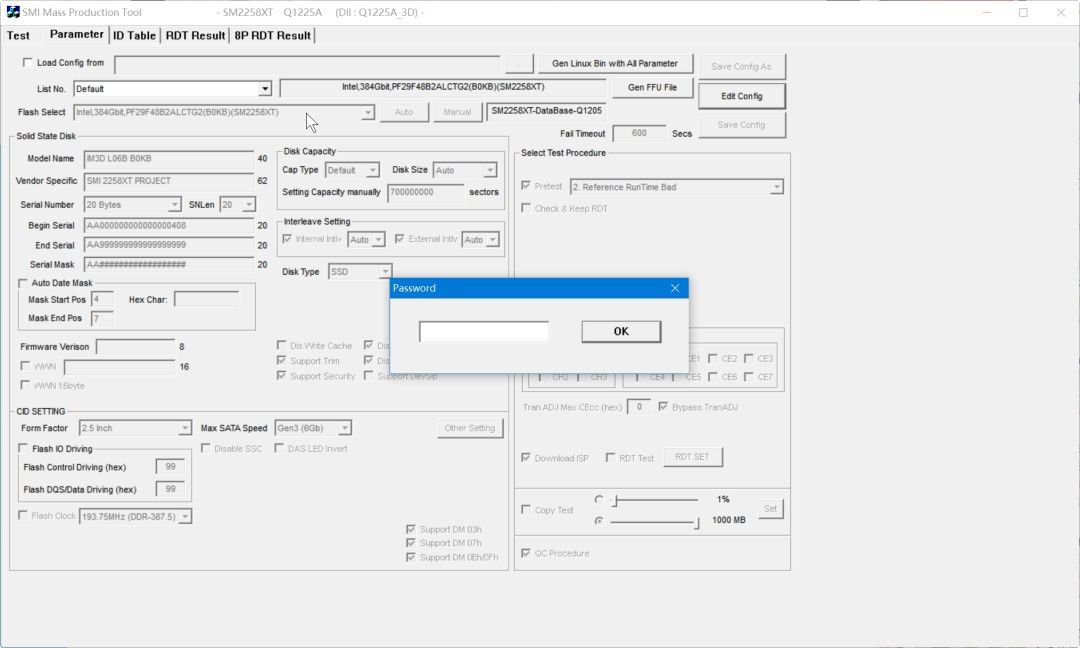Open the Pretest Reference RunTime Bad dropdown
The image size is (1080, 648).
[776, 187]
